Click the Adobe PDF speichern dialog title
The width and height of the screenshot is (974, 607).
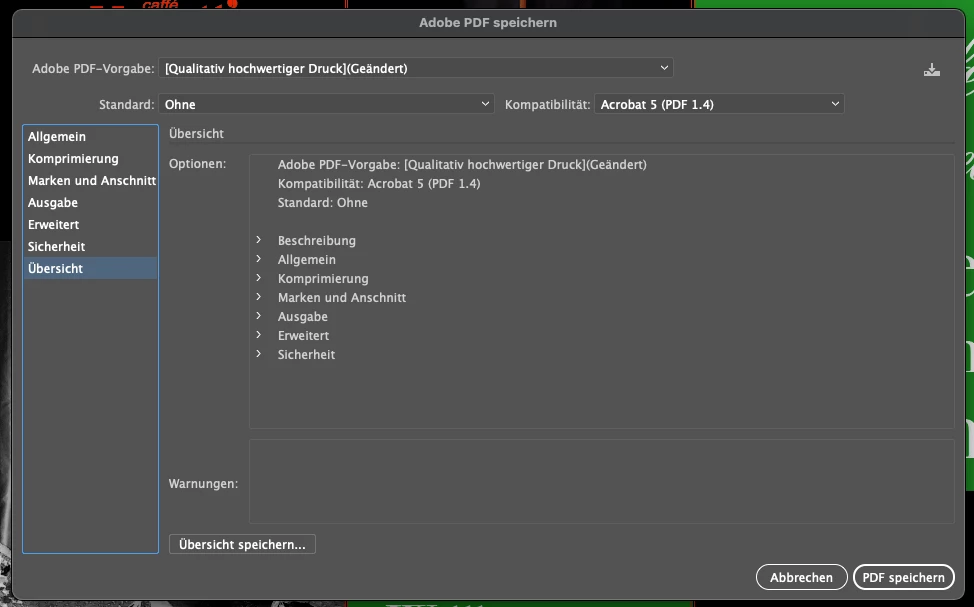(488, 22)
